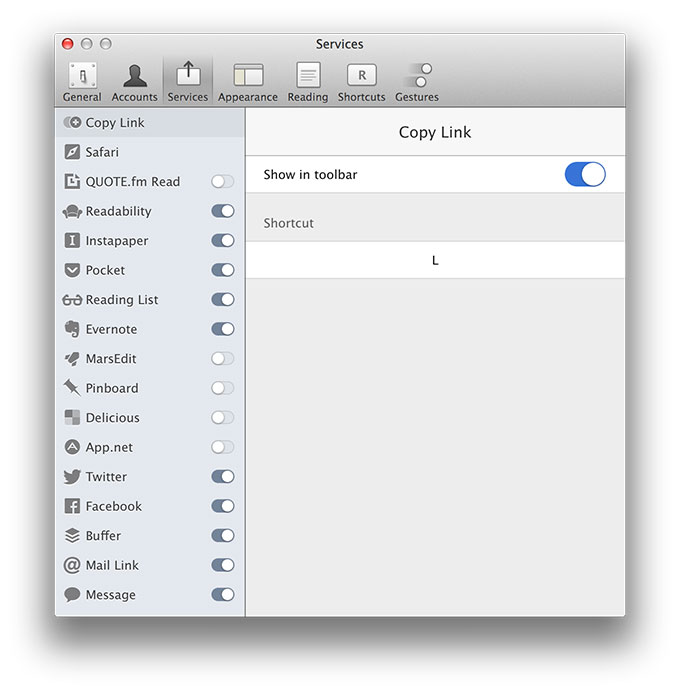680x692 pixels.
Task: Select the Message service label
Action: point(111,595)
